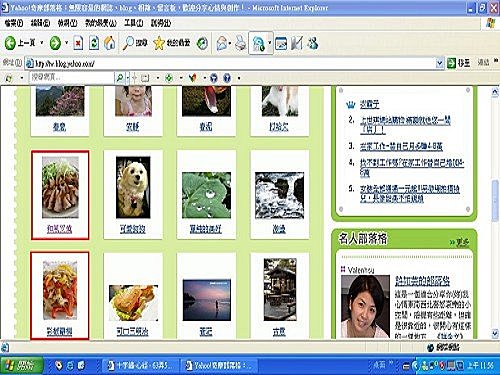Open ranking link number 5 in the right panel

pos(410,194)
